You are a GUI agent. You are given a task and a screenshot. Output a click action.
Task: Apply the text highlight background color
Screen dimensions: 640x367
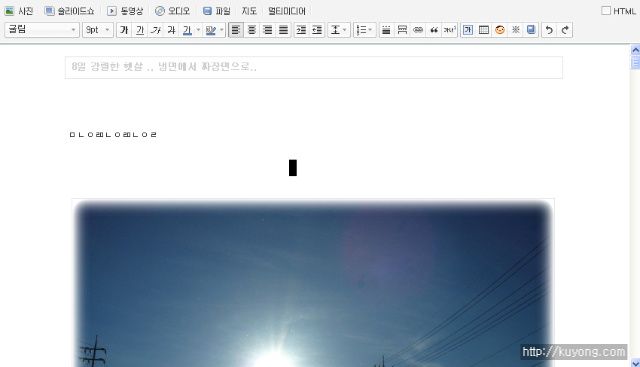pyautogui.click(x=211, y=30)
